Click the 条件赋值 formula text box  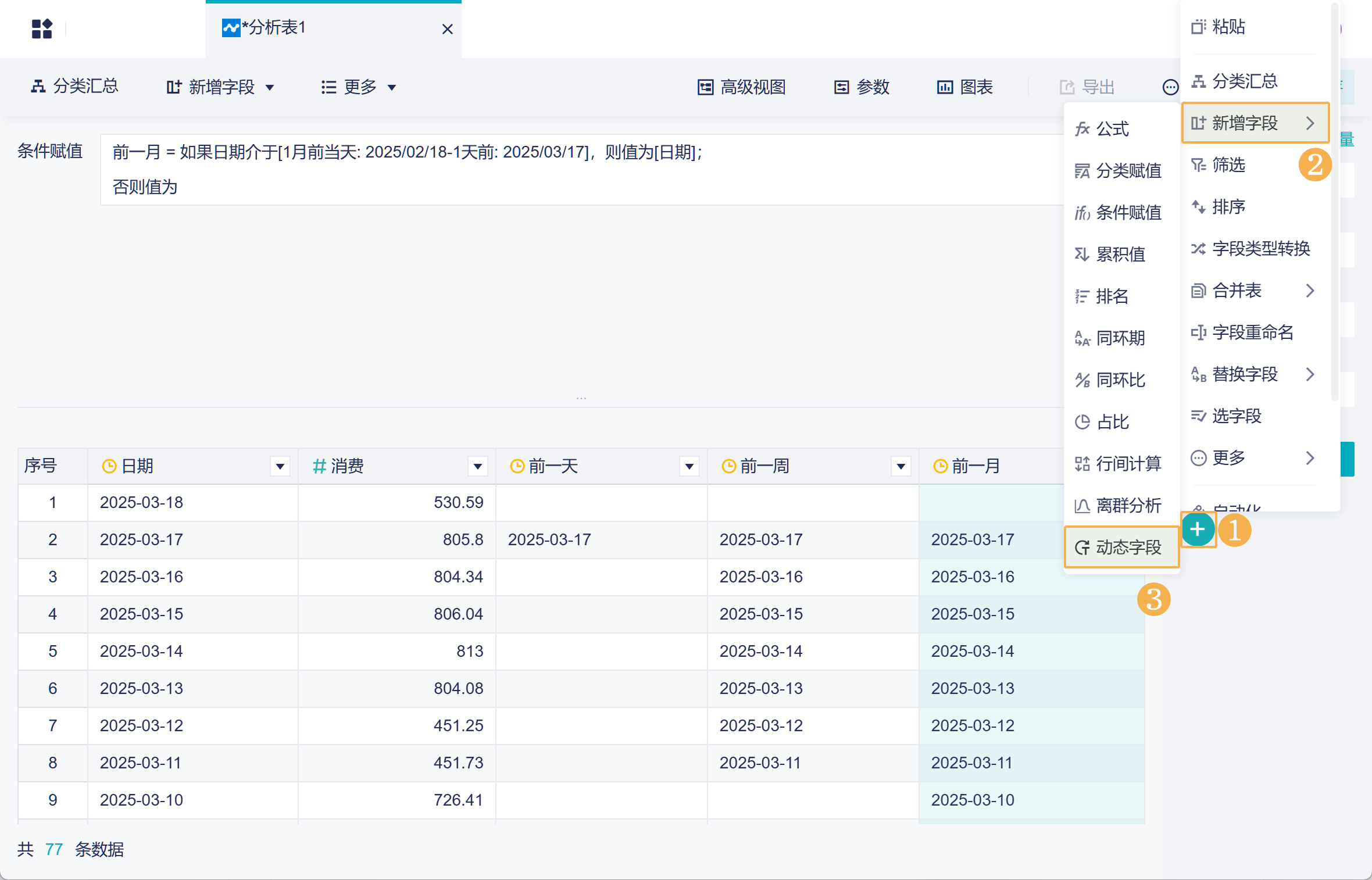(x=581, y=170)
